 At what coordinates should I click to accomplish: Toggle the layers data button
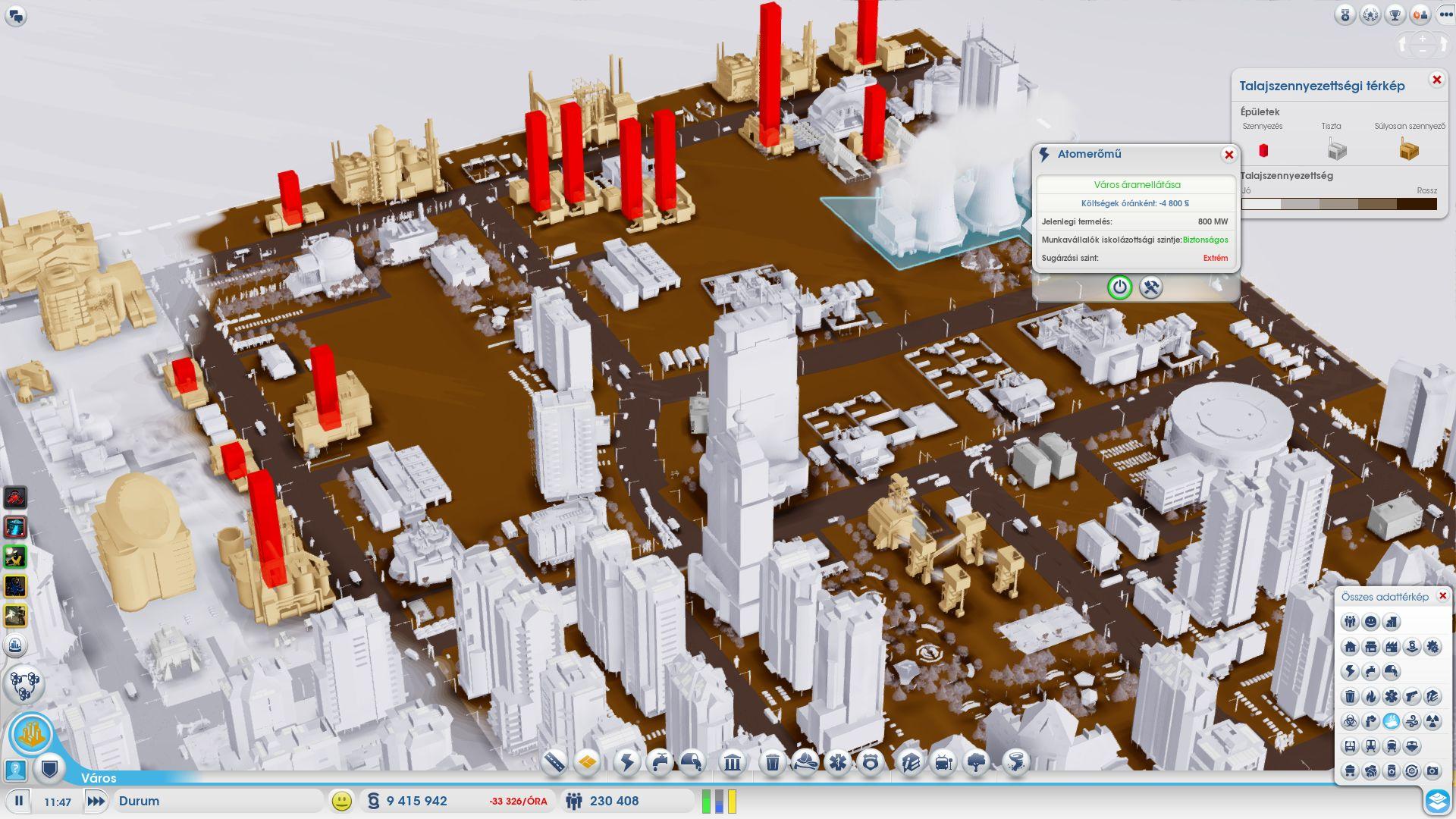click(1437, 801)
